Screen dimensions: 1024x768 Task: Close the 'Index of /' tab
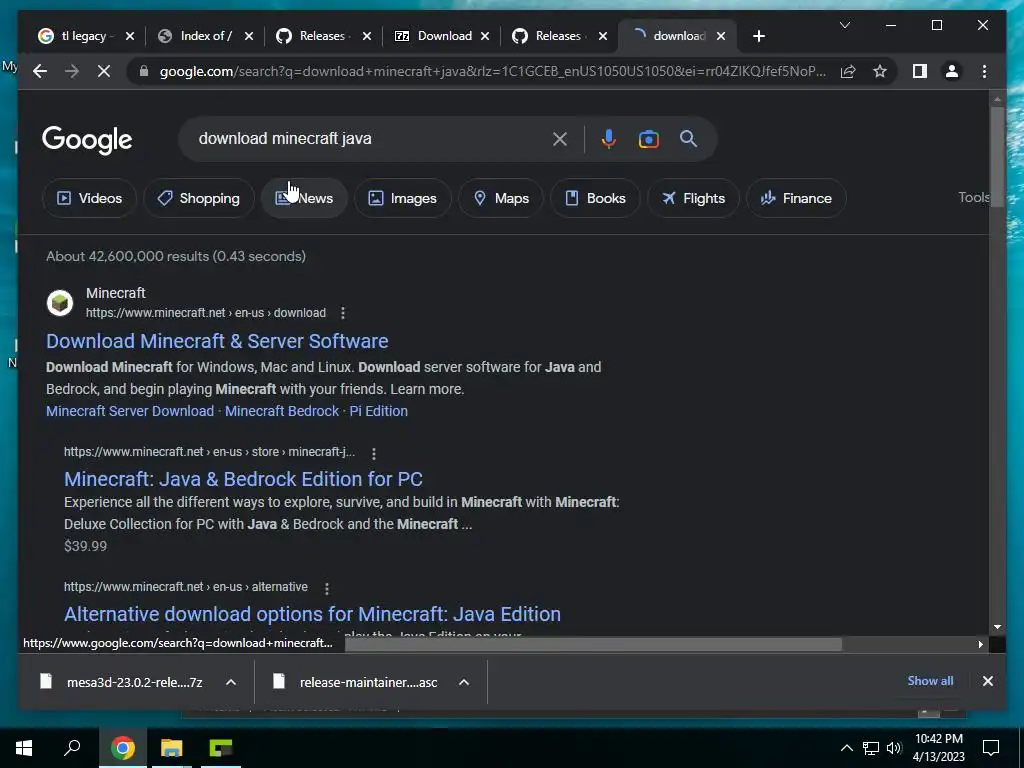[248, 36]
